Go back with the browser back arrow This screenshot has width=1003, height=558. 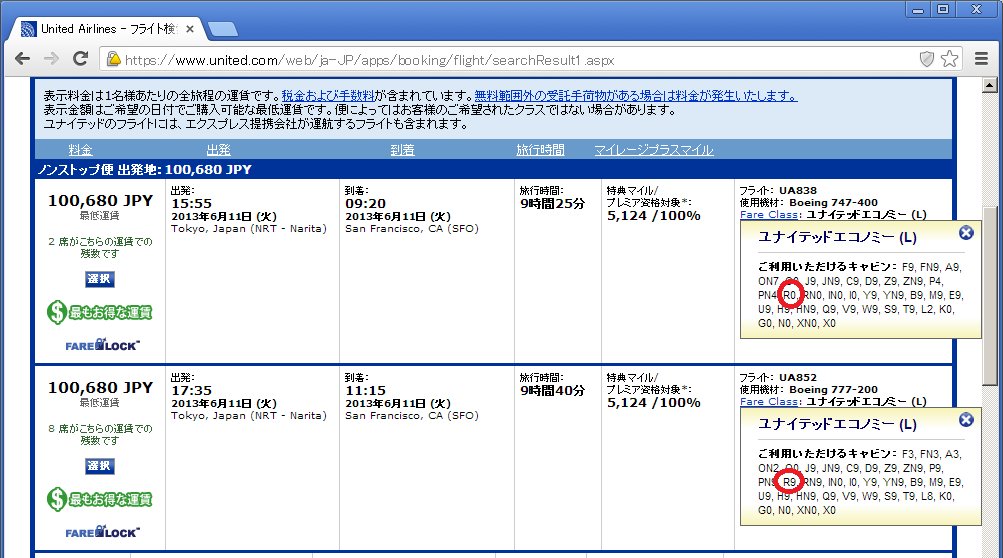[22, 59]
